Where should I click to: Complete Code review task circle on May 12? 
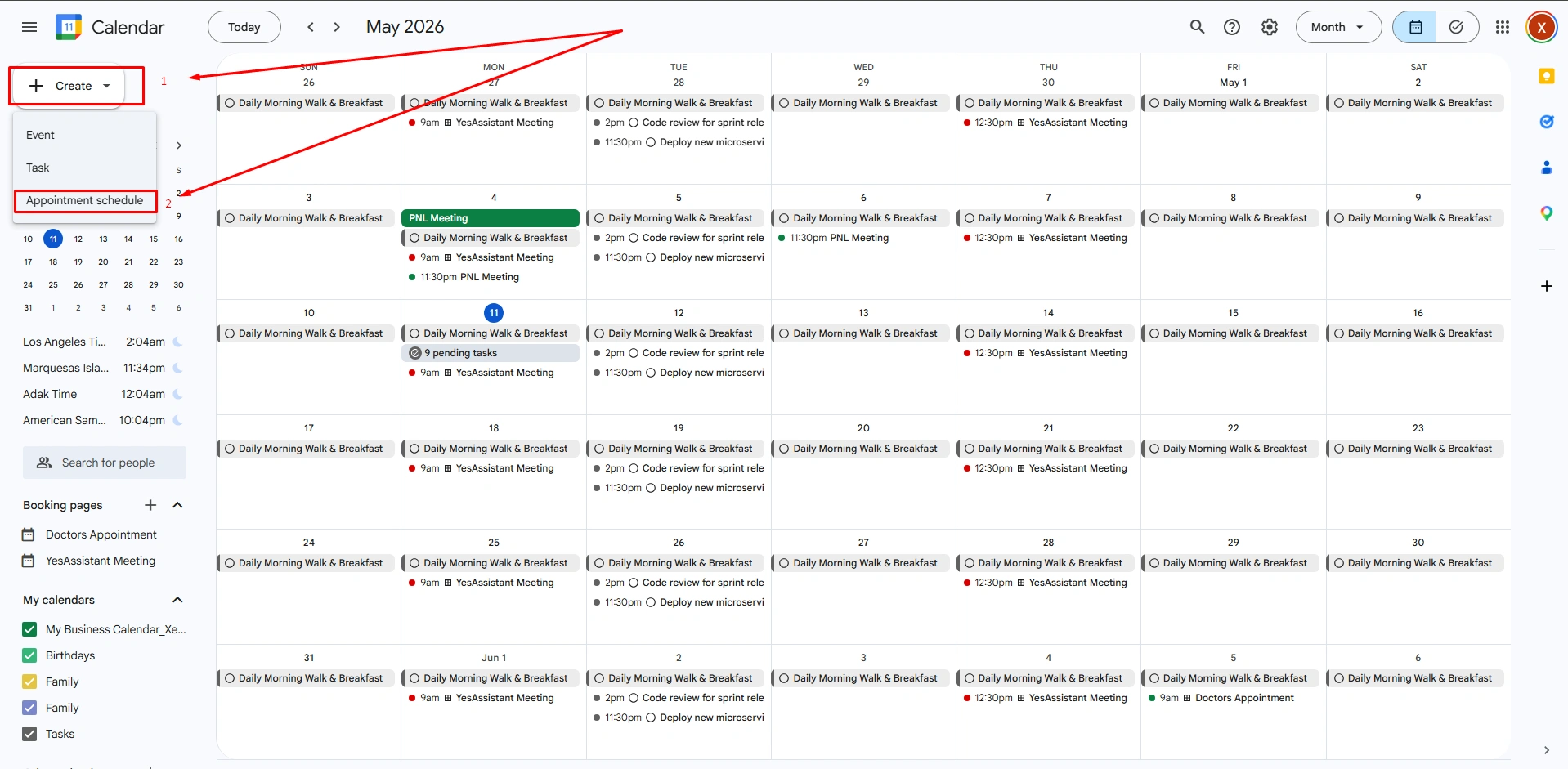634,353
